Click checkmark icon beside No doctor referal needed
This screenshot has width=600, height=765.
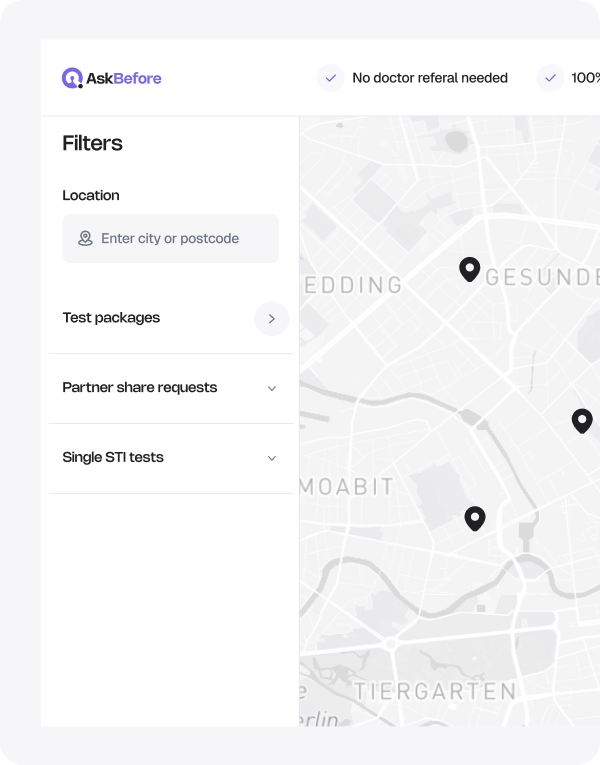(x=331, y=78)
